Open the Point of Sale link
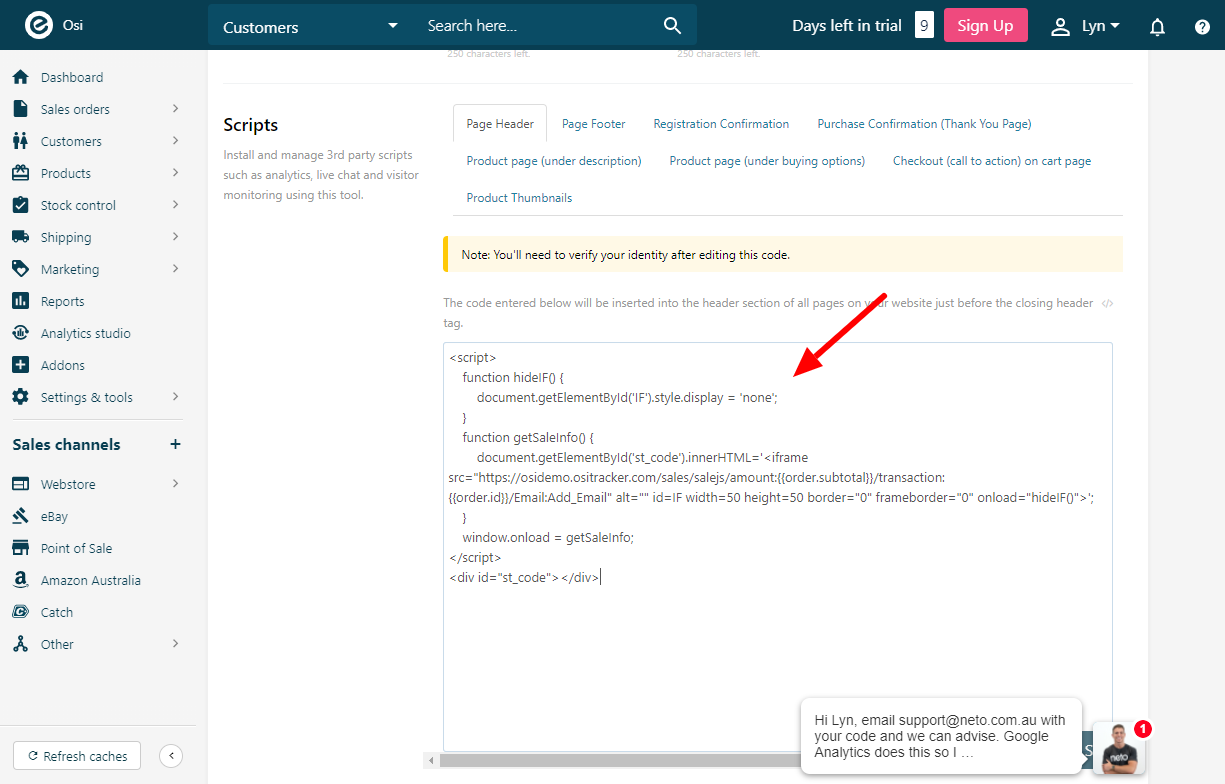The height and width of the screenshot is (784, 1225). pyautogui.click(x=77, y=548)
